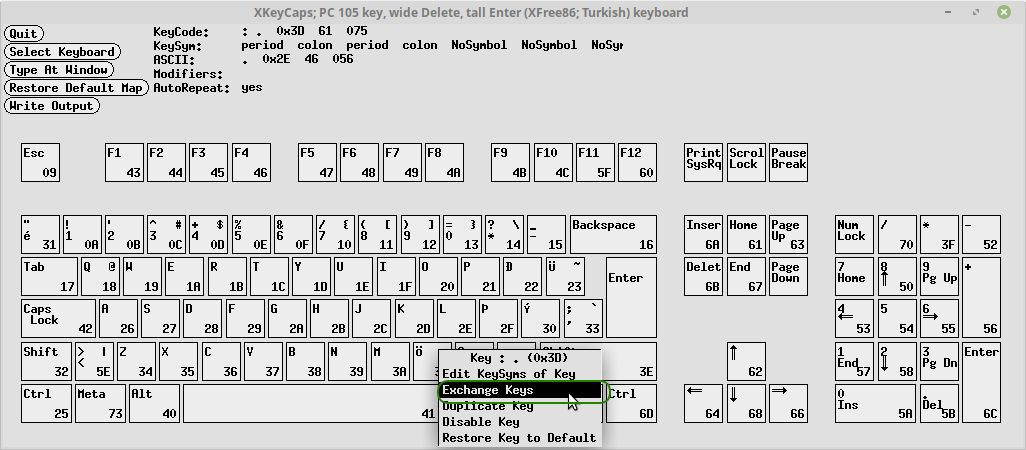Click the keypad Enter key

pyautogui.click(x=982, y=383)
